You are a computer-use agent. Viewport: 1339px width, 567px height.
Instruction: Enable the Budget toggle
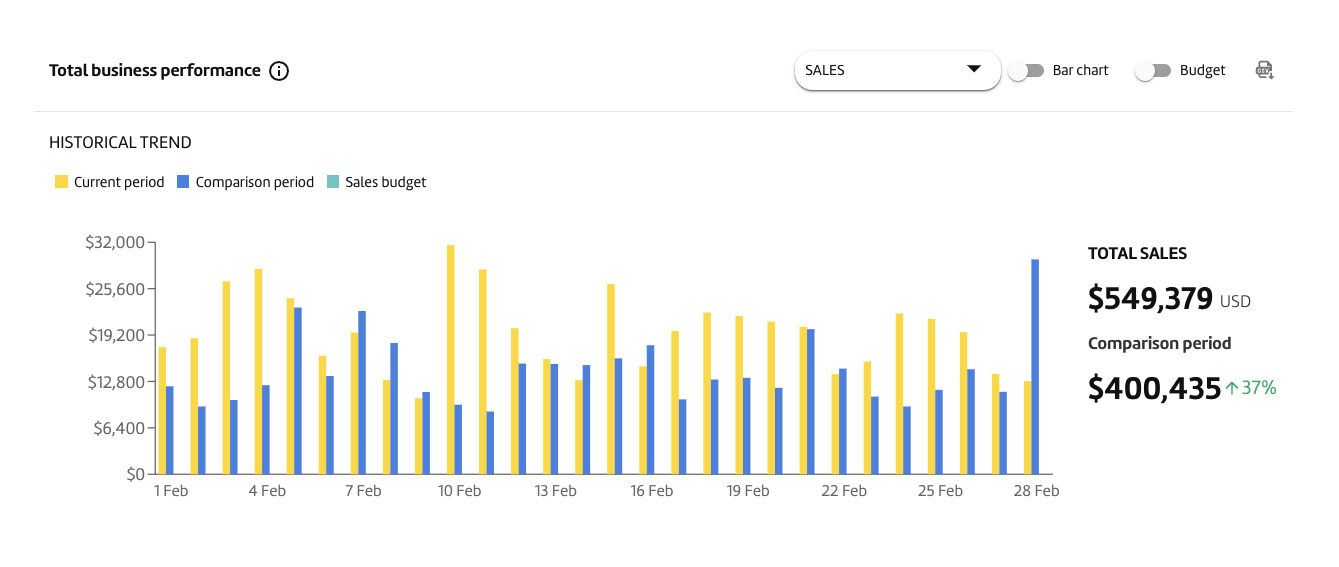point(1153,71)
